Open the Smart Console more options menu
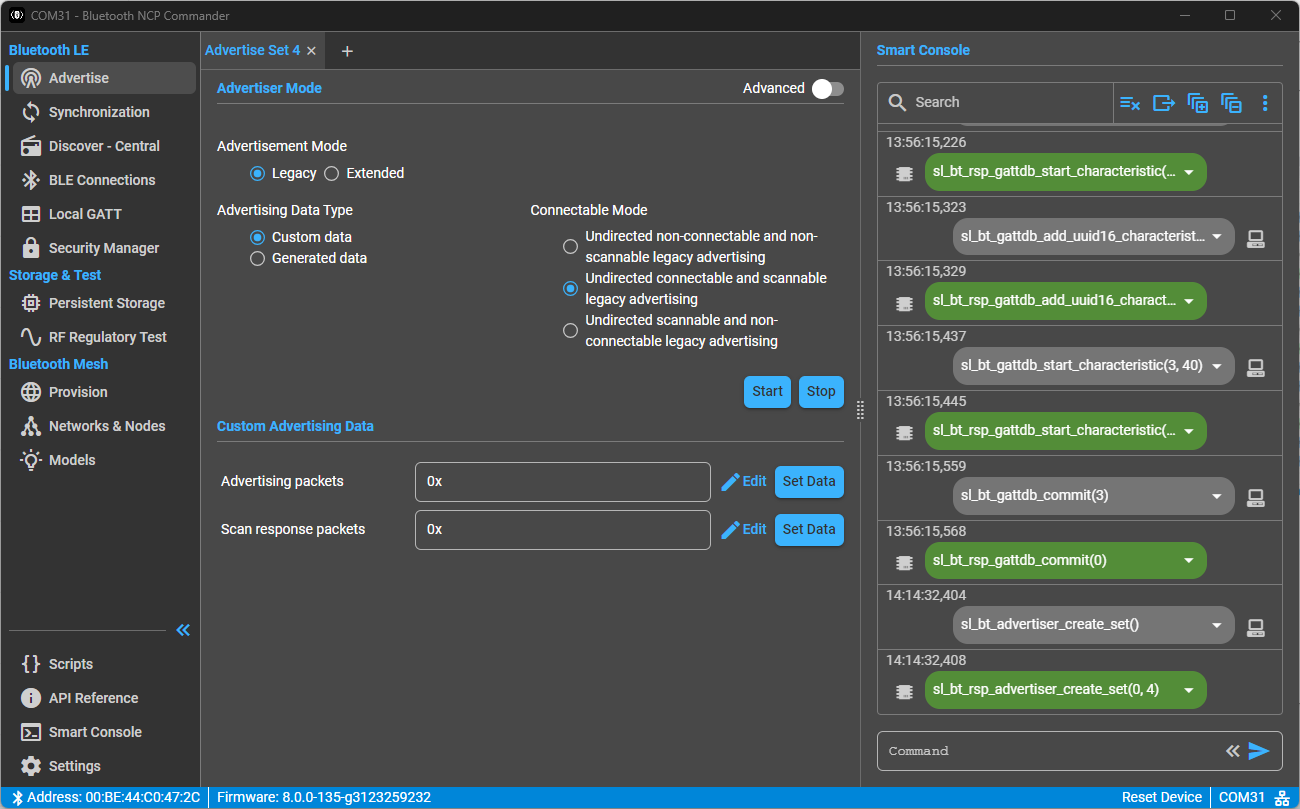This screenshot has width=1300, height=809. tap(1265, 103)
